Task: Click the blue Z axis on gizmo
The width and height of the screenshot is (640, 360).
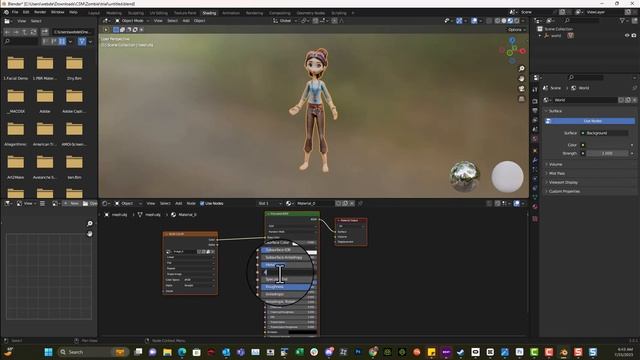Action: [512, 40]
